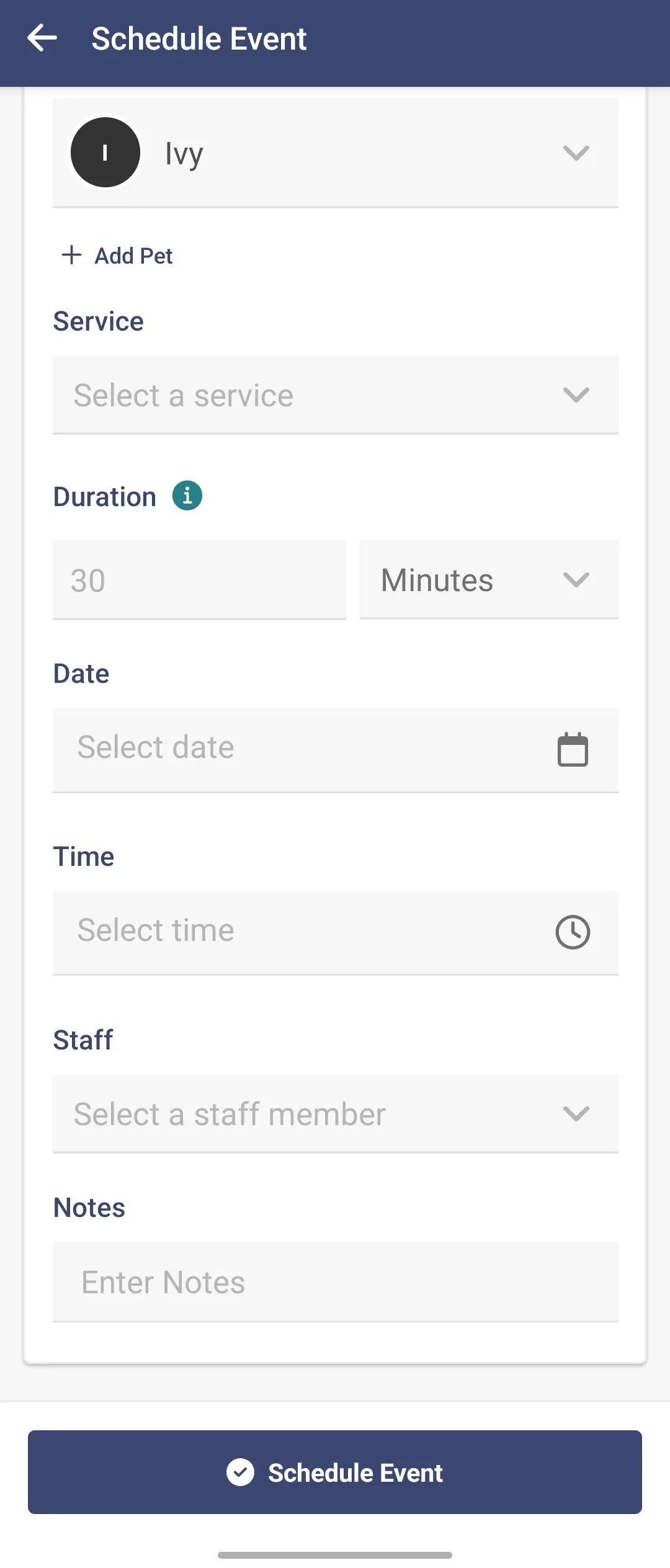
Task: Open the Duration info icon
Action: tap(187, 496)
